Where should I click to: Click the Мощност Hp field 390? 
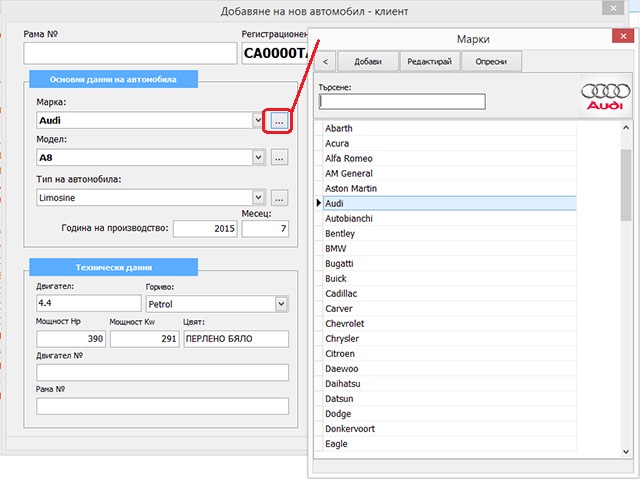pyautogui.click(x=71, y=339)
